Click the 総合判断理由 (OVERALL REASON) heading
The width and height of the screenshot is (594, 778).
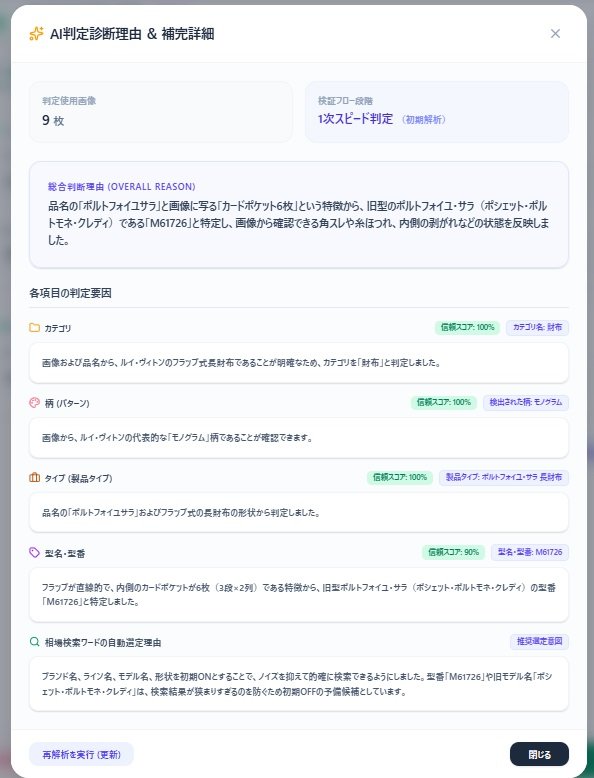[122, 187]
